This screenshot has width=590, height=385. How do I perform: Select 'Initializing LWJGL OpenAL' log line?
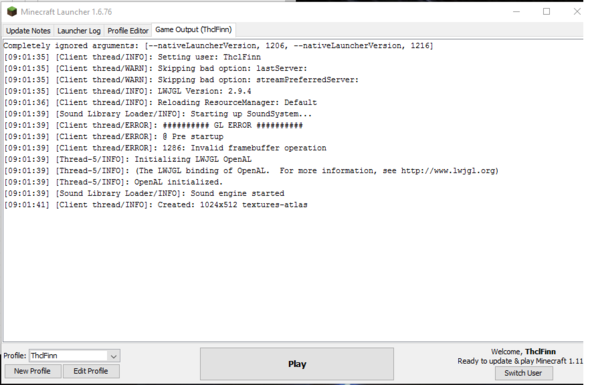tap(128, 159)
